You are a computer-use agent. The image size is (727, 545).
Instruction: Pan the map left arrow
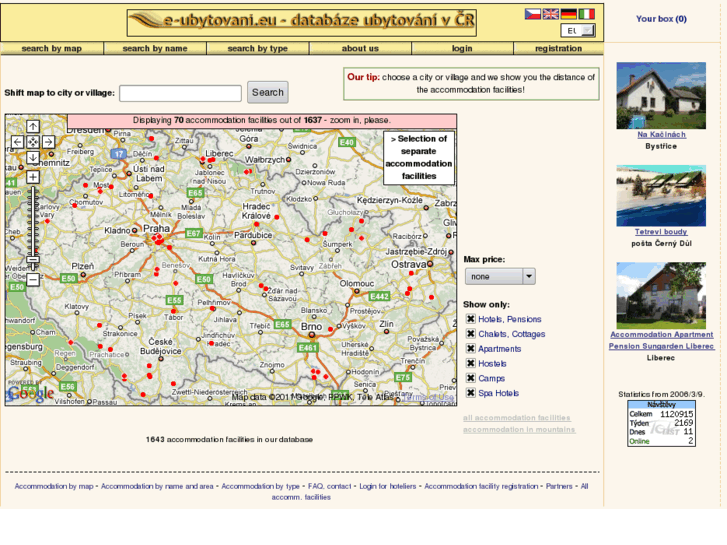[x=18, y=142]
